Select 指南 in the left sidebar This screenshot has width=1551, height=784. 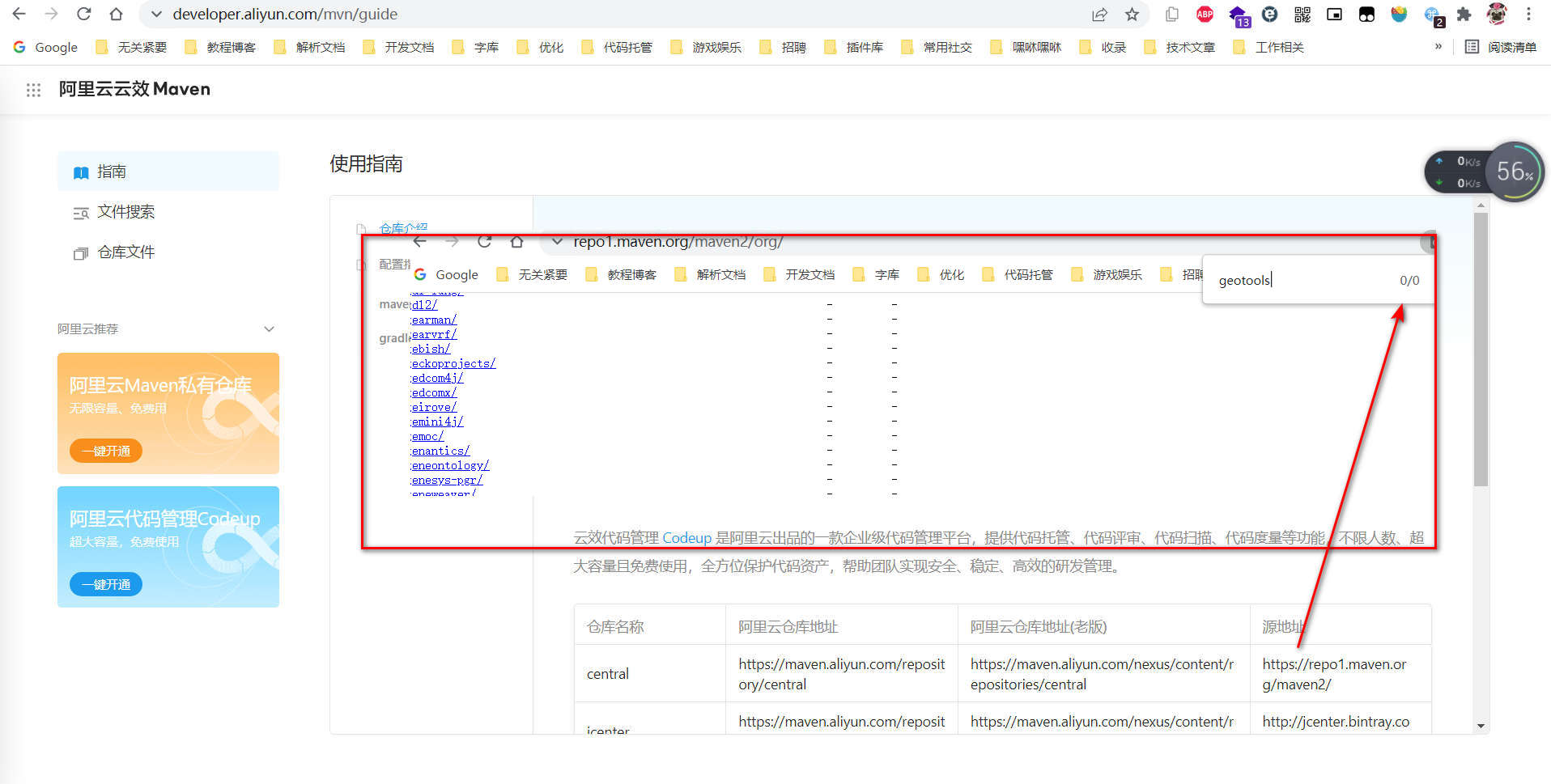[x=168, y=172]
